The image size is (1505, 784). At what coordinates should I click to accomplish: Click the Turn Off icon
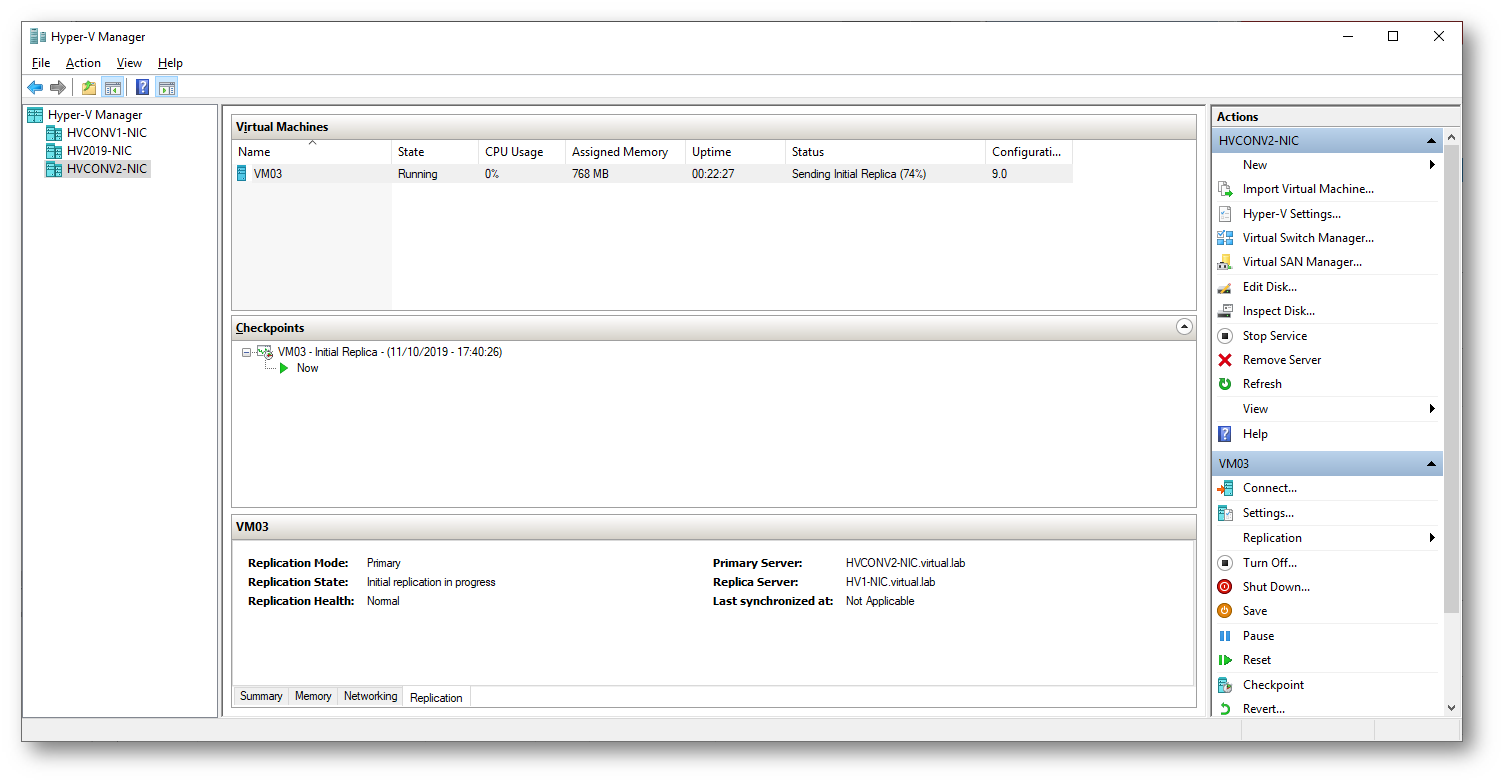pyautogui.click(x=1225, y=563)
